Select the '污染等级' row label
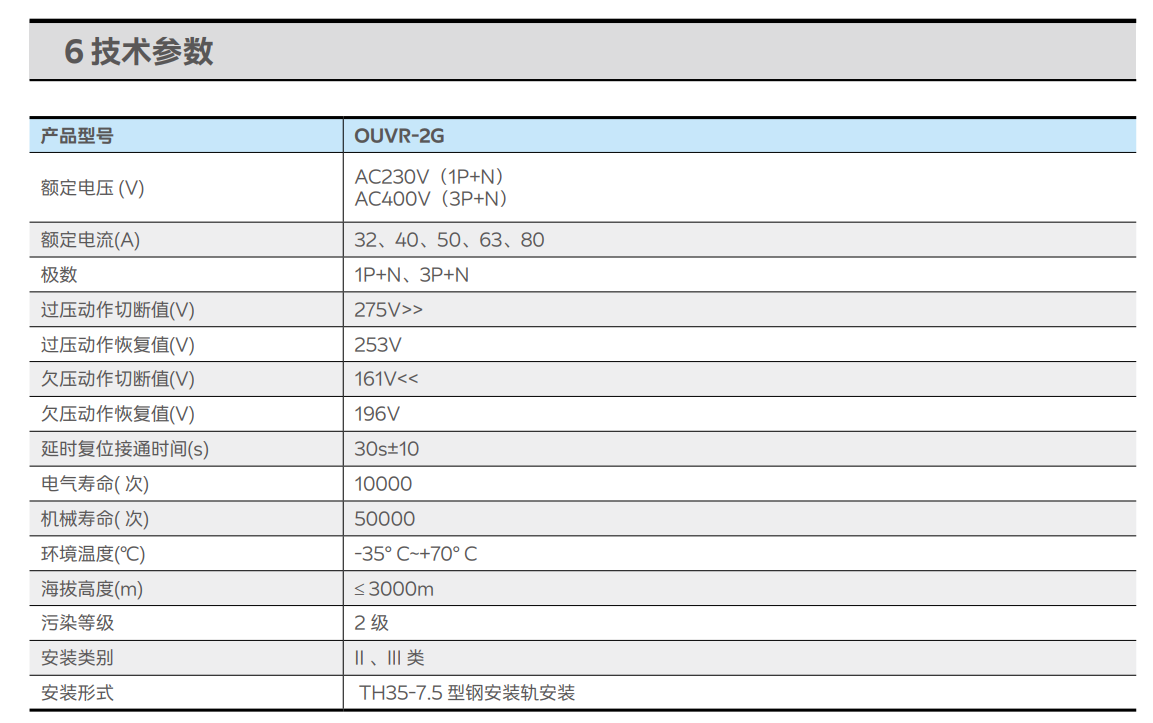1153x723 pixels. point(77,623)
